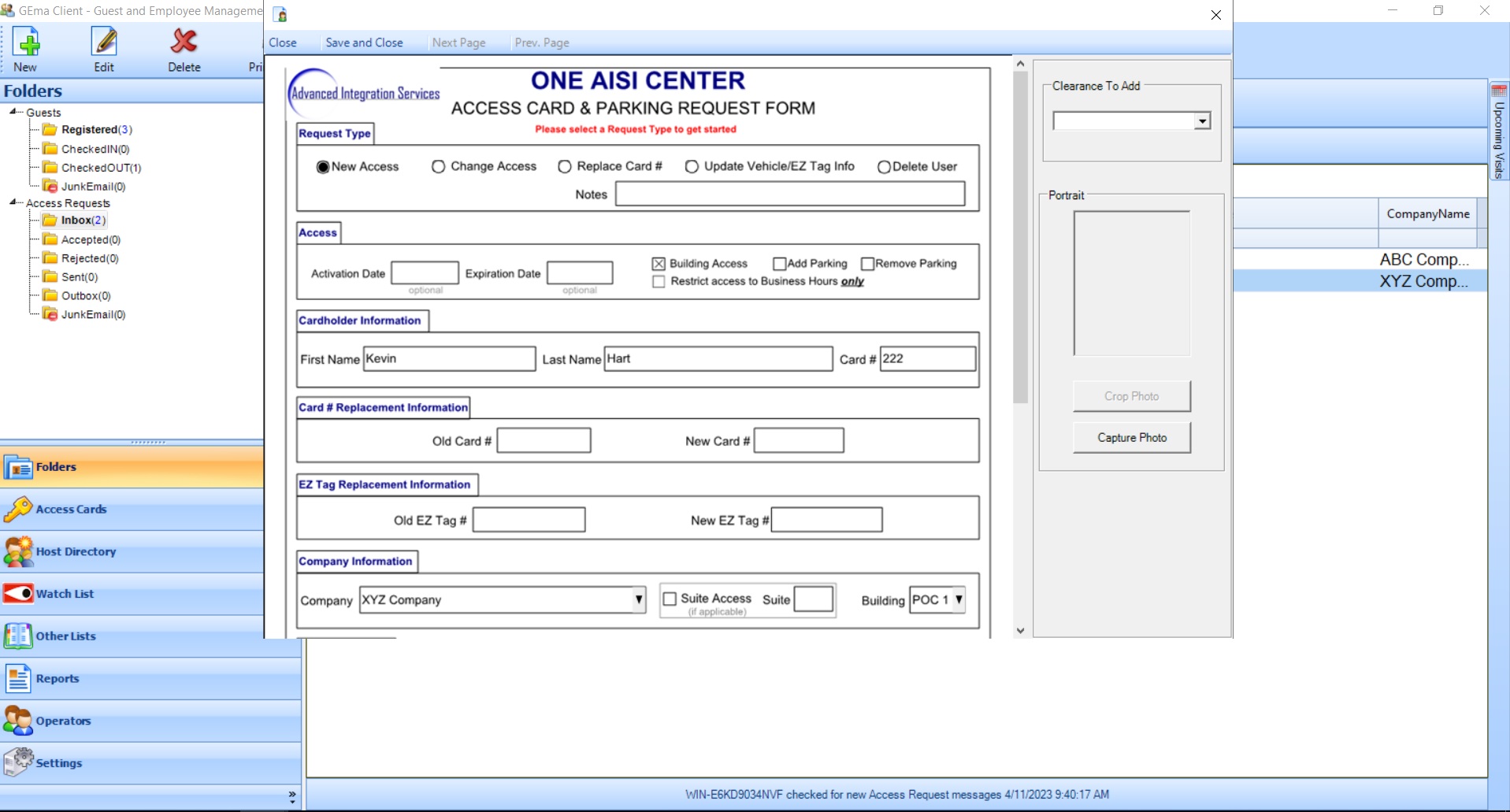The height and width of the screenshot is (812, 1510).
Task: Collapse the Guests tree node
Action: point(13,112)
